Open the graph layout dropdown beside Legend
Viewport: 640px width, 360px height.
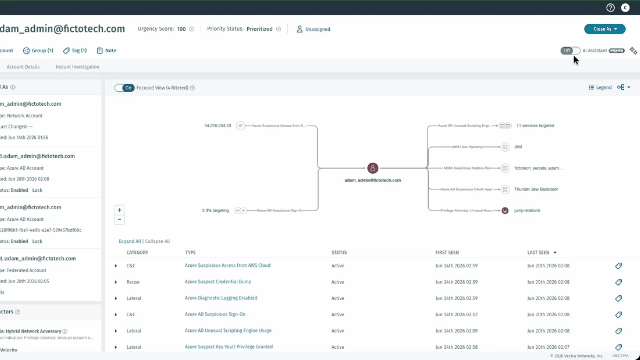click(624, 87)
